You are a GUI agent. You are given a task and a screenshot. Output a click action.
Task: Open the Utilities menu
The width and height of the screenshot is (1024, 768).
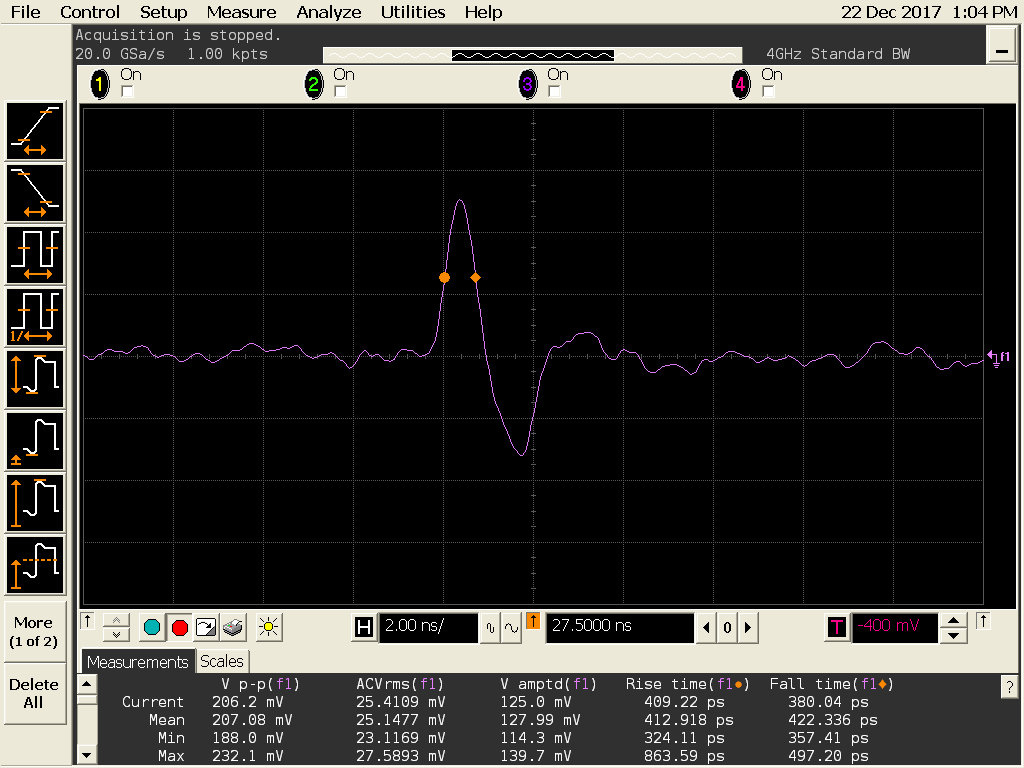click(x=413, y=12)
